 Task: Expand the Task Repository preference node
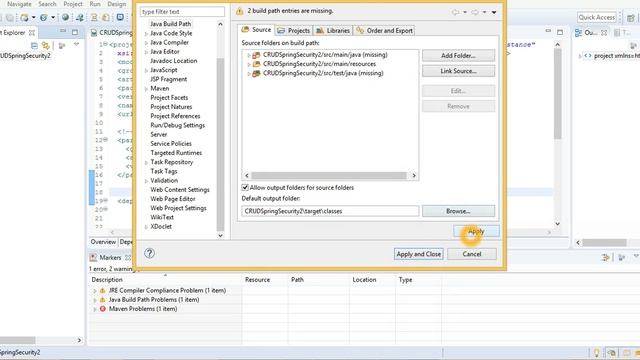pos(146,162)
